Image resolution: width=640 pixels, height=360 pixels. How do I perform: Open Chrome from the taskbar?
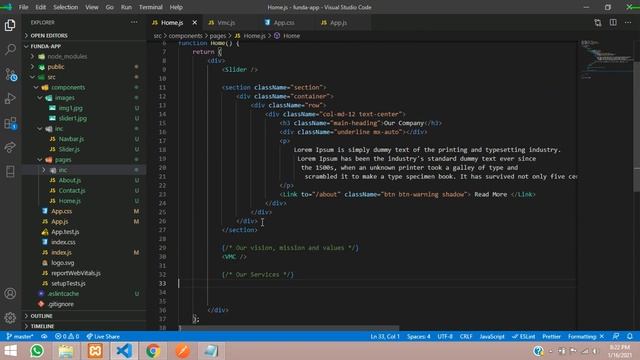153,351
